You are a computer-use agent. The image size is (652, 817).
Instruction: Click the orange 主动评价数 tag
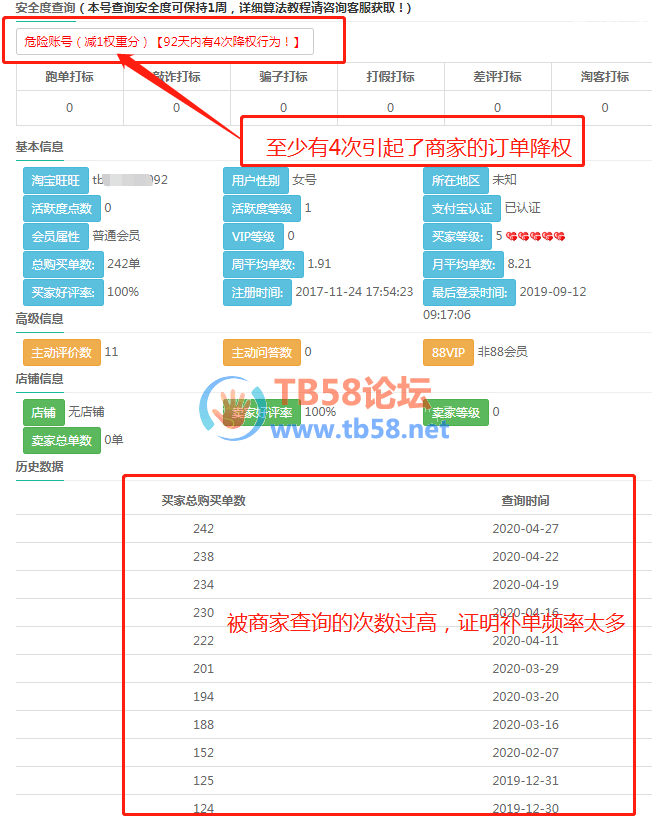[x=61, y=353]
